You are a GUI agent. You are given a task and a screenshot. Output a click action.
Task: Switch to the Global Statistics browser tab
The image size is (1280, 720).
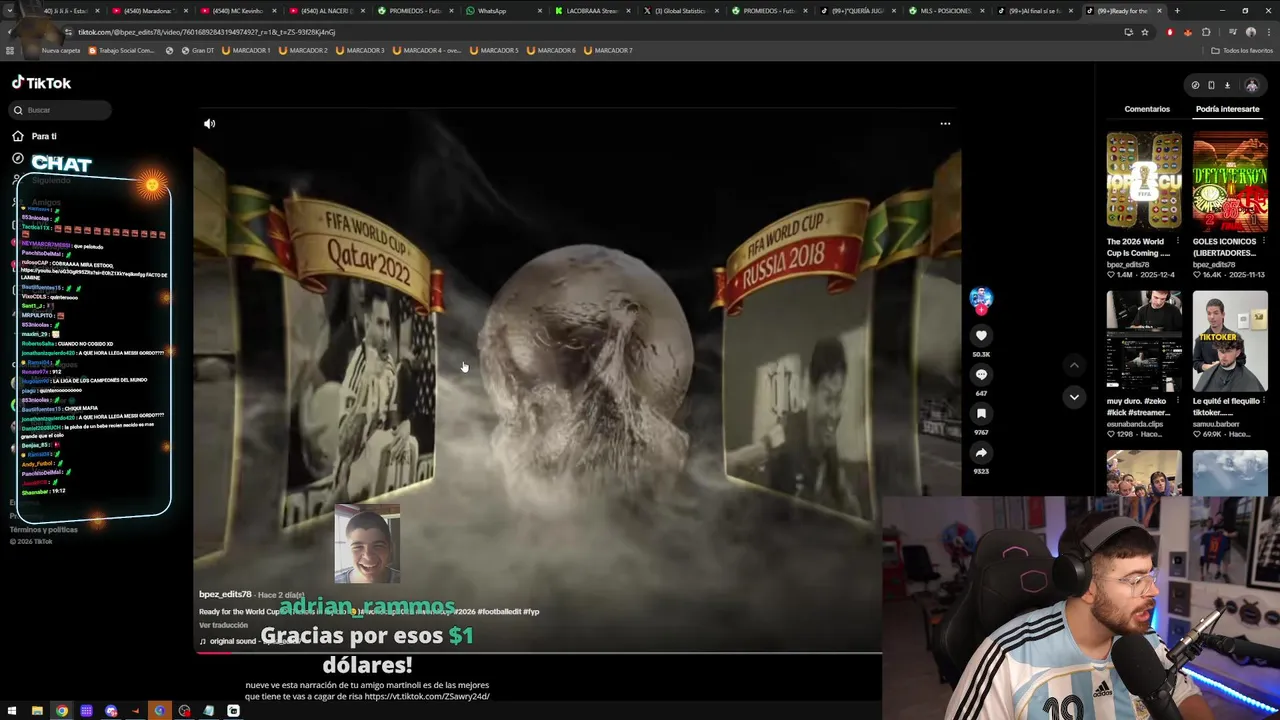coord(681,11)
